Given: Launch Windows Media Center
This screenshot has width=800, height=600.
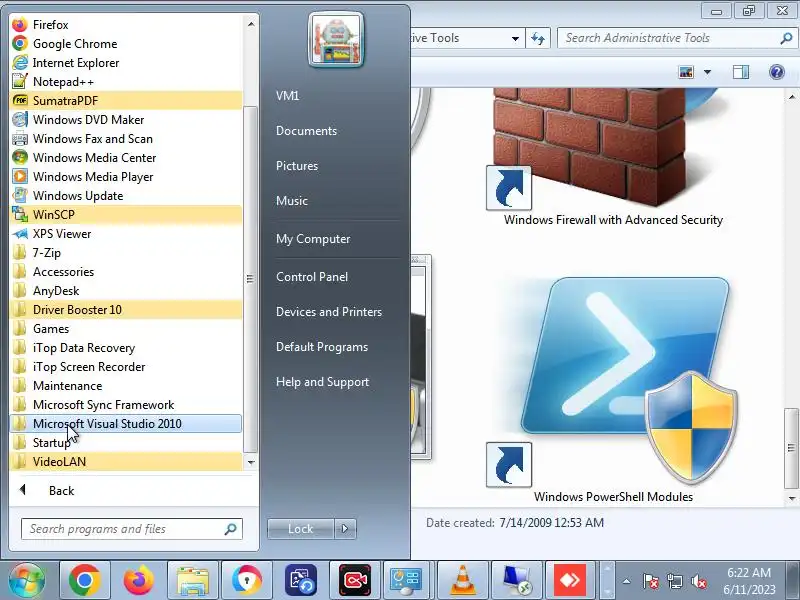Looking at the screenshot, I should click(x=126, y=158).
